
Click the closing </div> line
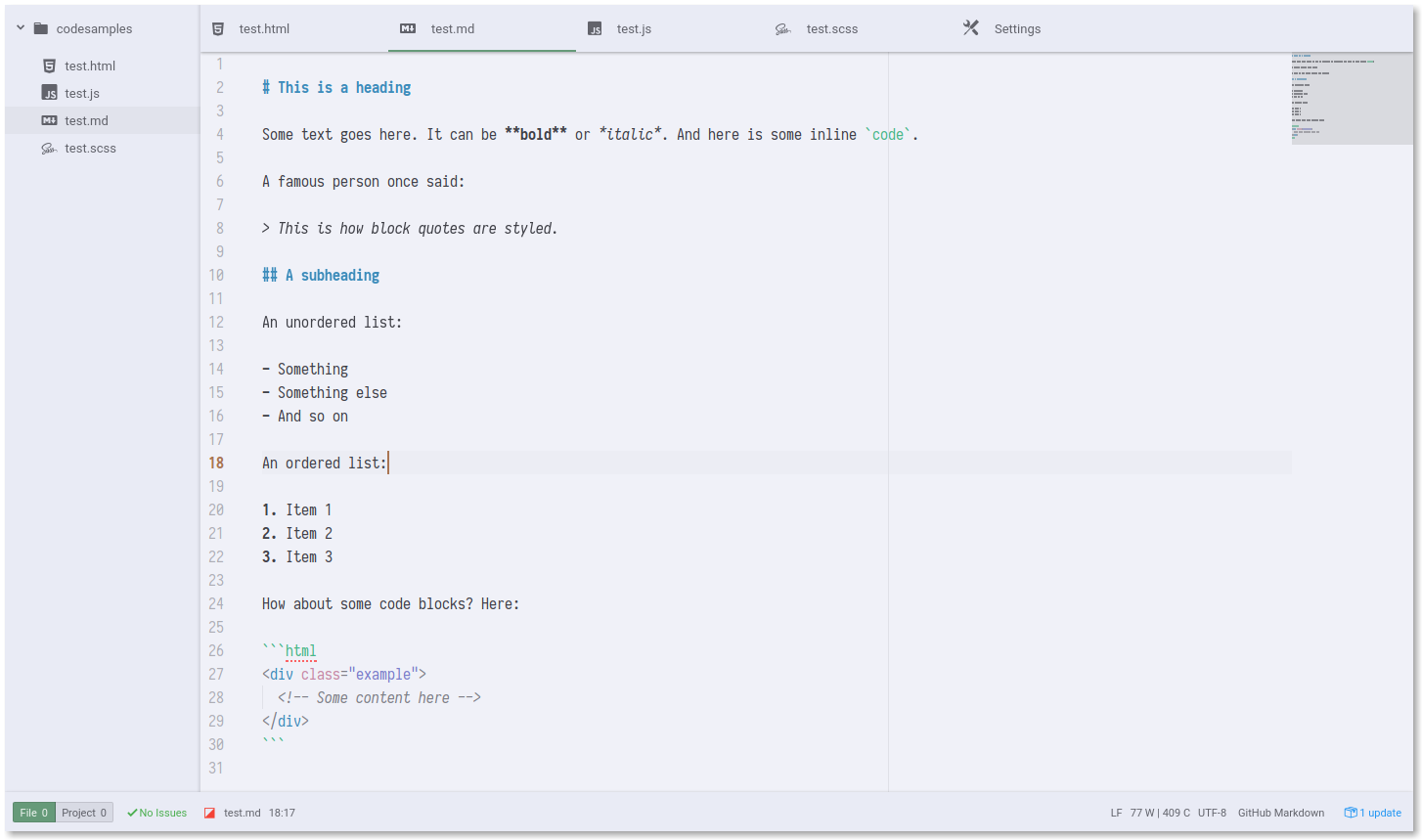pos(286,721)
